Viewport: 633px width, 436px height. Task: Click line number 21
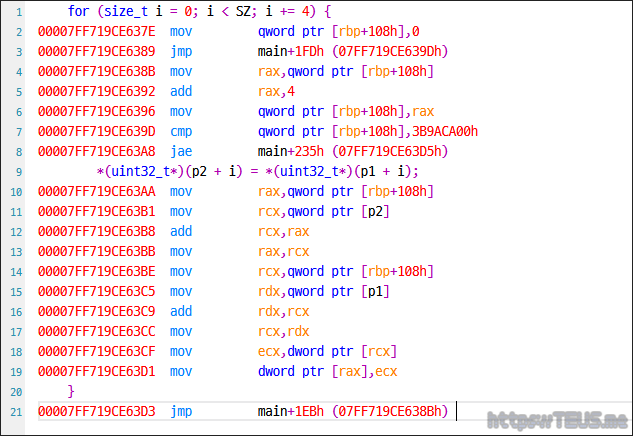coord(16,412)
